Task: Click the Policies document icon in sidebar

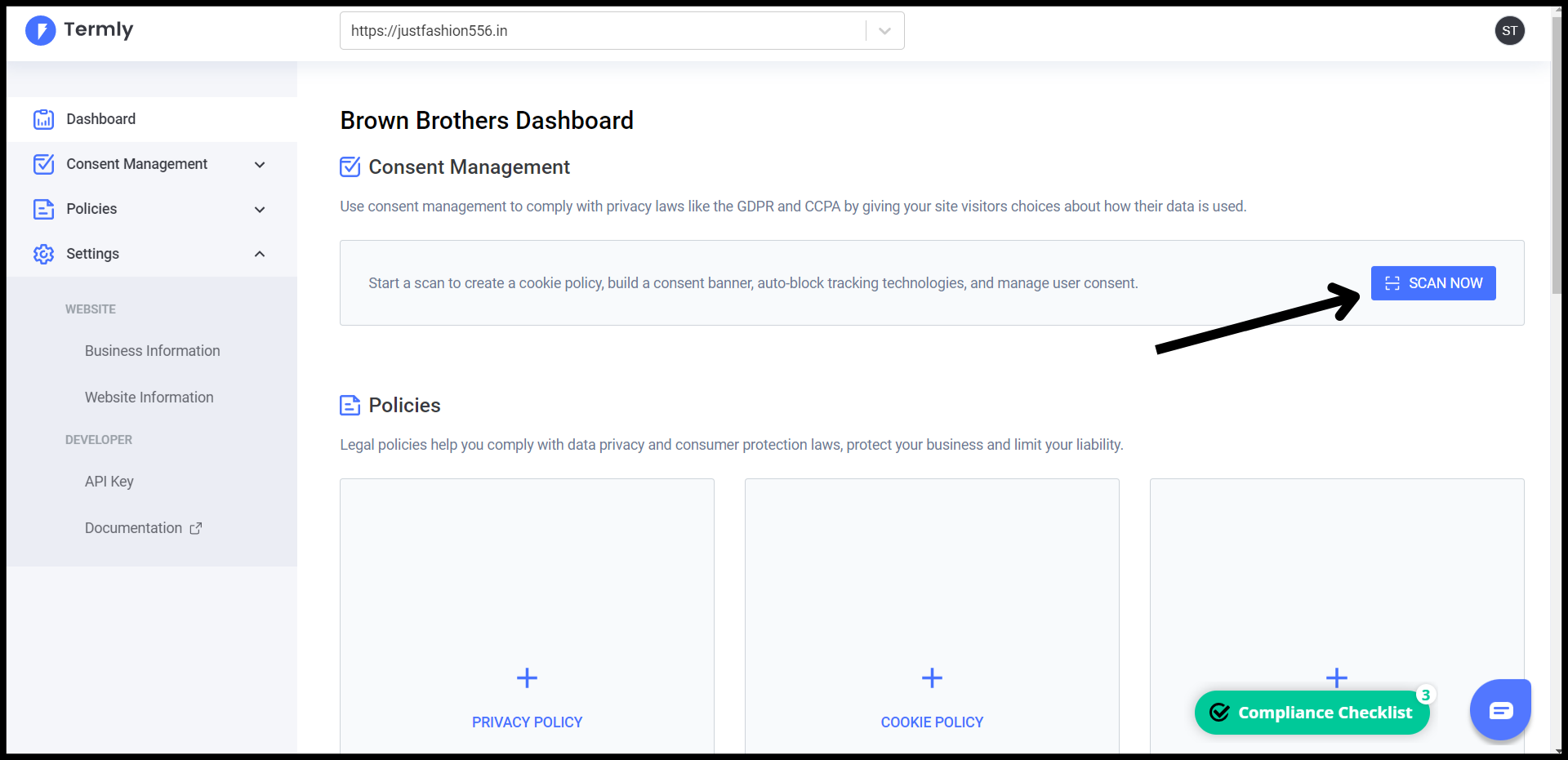Action: tap(43, 209)
